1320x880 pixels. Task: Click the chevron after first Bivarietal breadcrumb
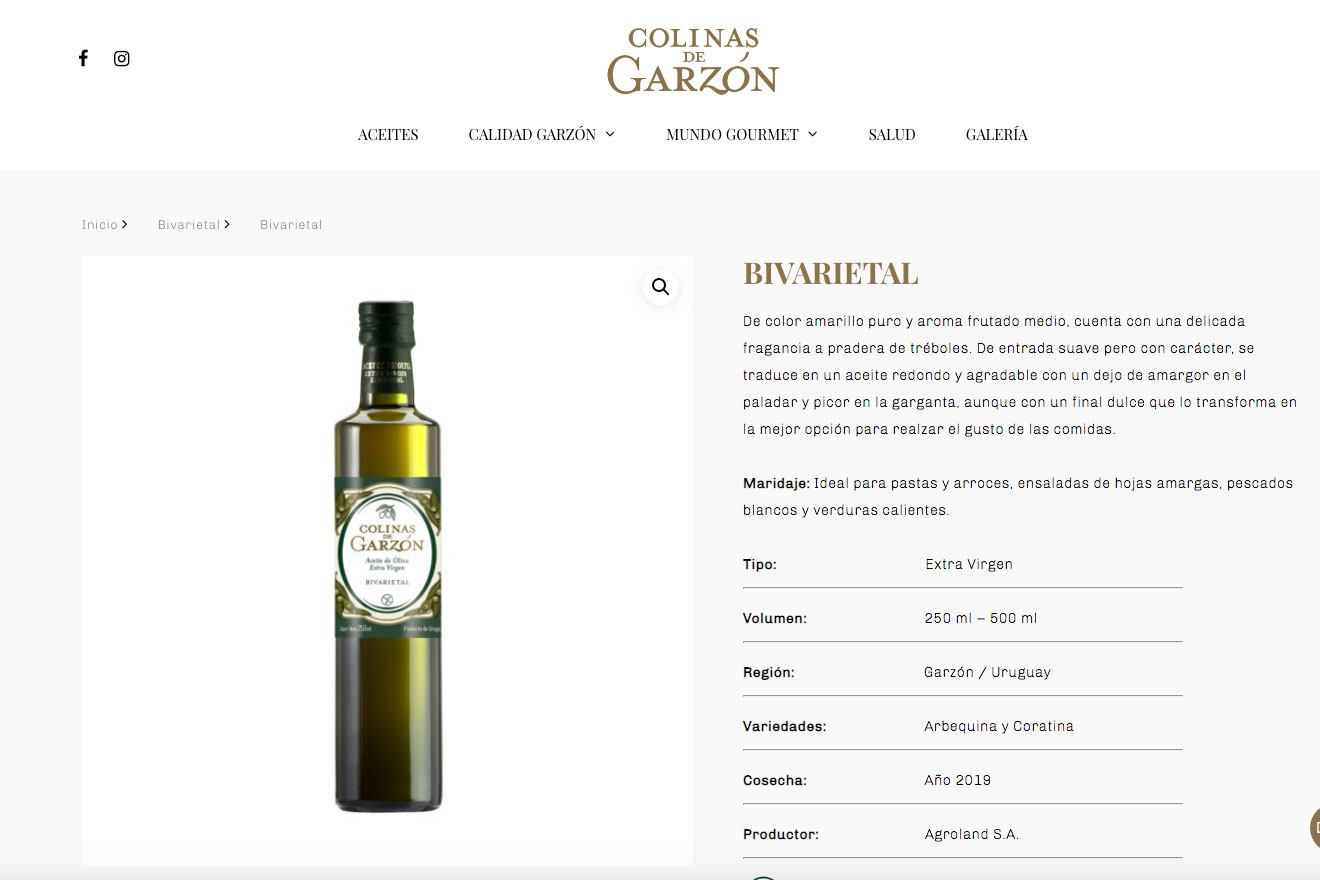(x=227, y=224)
